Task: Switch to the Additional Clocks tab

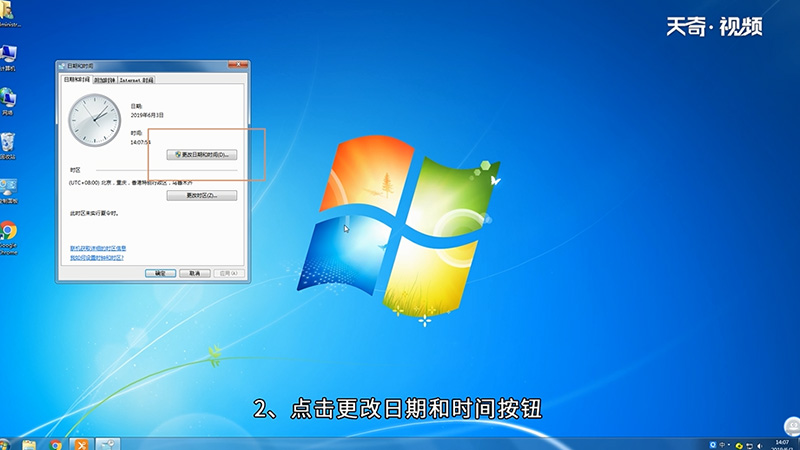Action: tap(105, 80)
